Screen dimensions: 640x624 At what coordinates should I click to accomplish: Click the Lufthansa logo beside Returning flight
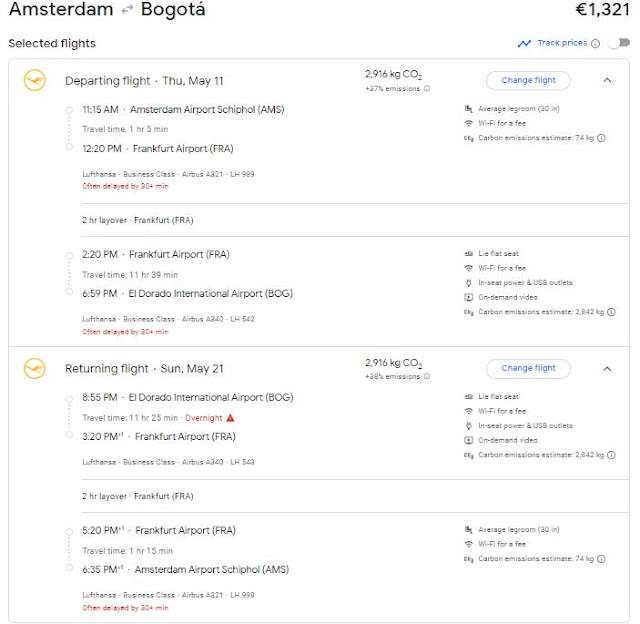[x=35, y=368]
